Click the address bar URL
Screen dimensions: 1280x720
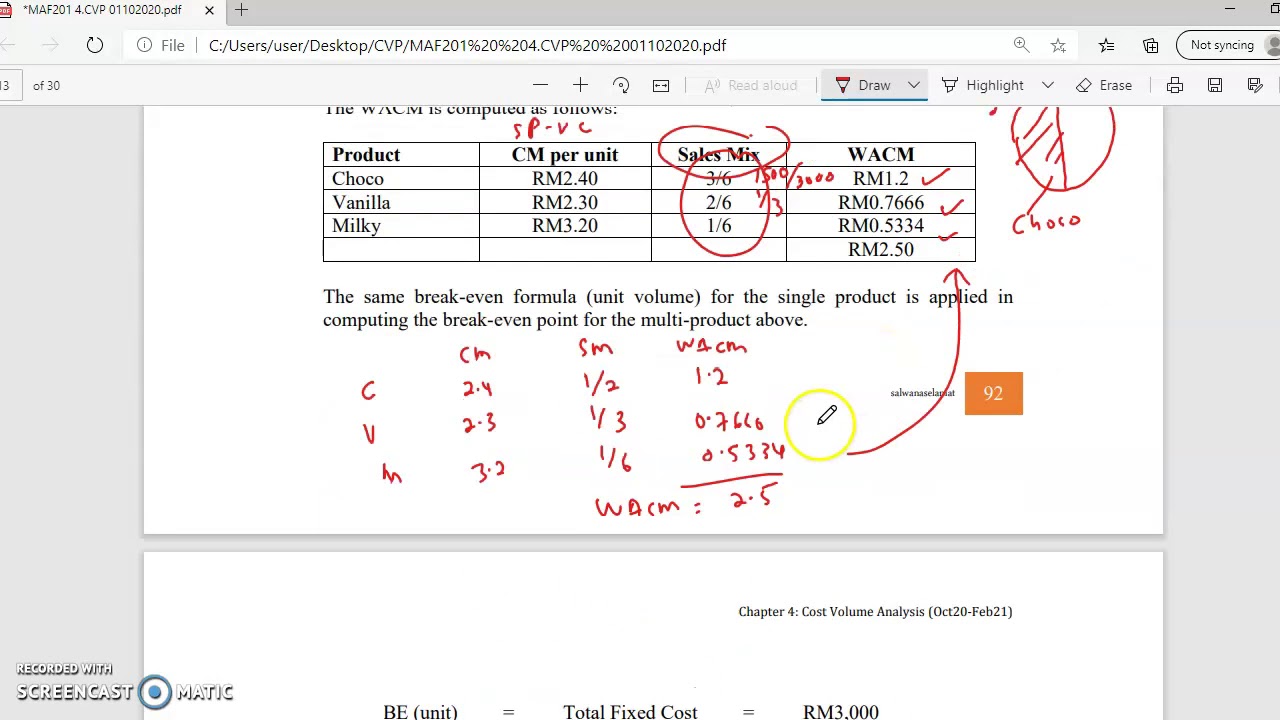[x=467, y=45]
